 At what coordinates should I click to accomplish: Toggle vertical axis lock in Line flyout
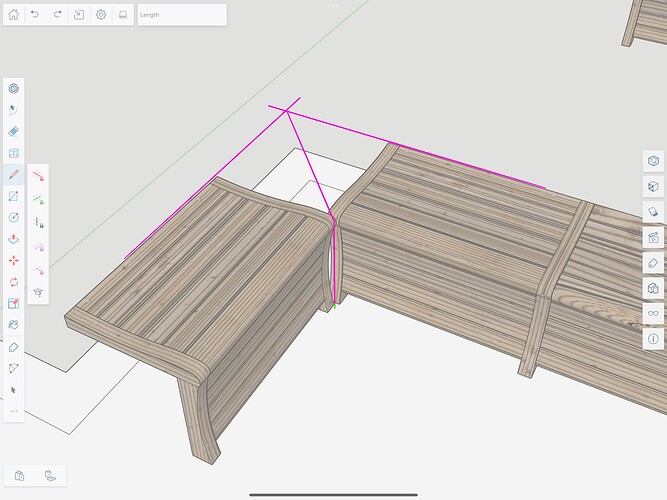(38, 222)
